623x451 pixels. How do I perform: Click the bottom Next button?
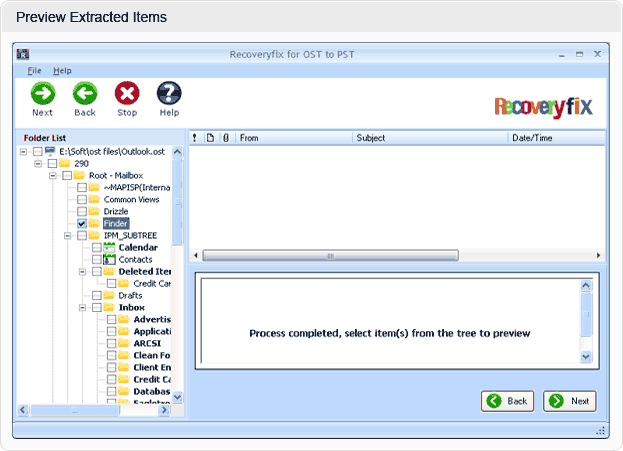(570, 401)
